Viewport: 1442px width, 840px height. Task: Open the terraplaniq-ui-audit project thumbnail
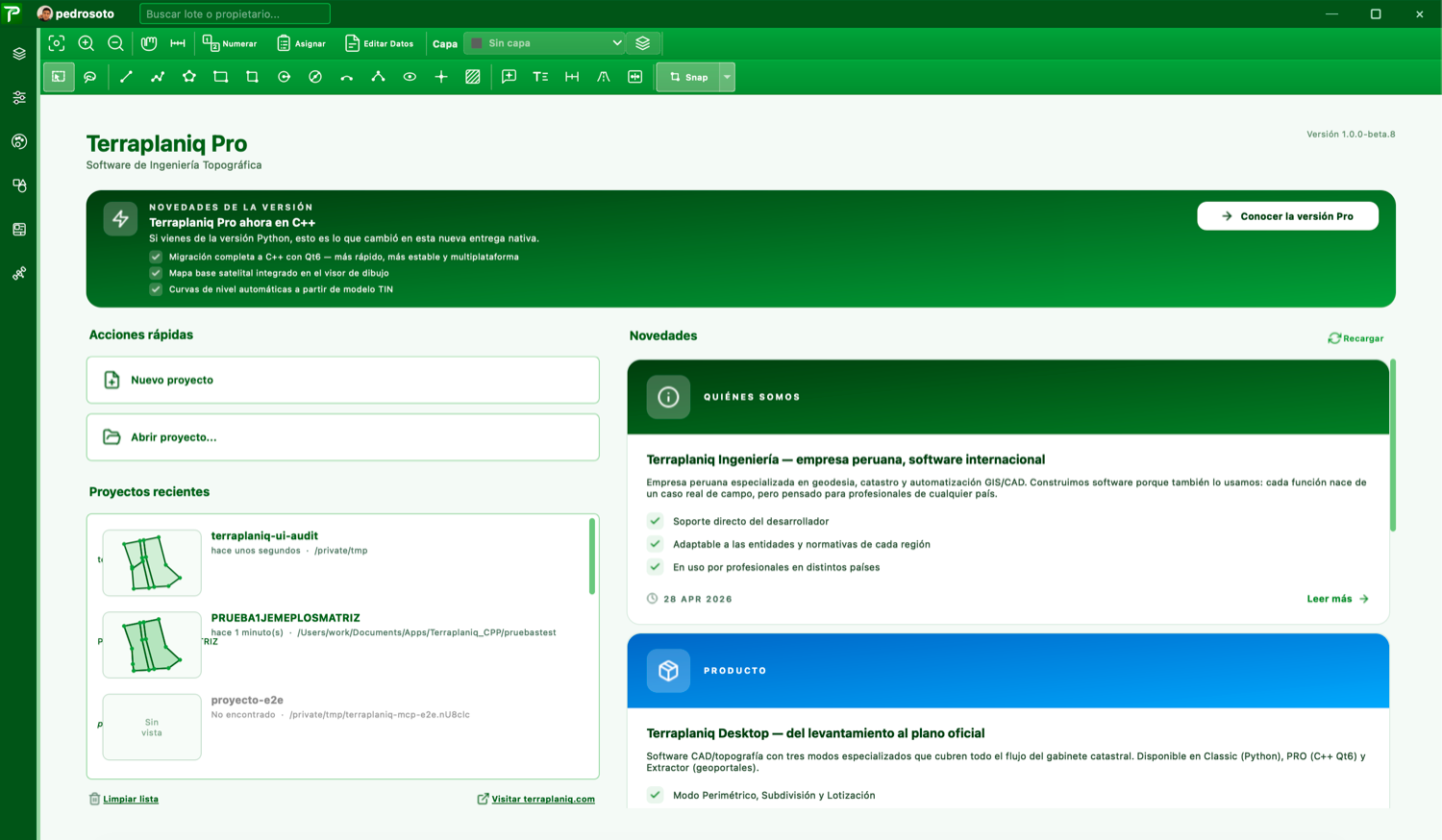click(152, 563)
